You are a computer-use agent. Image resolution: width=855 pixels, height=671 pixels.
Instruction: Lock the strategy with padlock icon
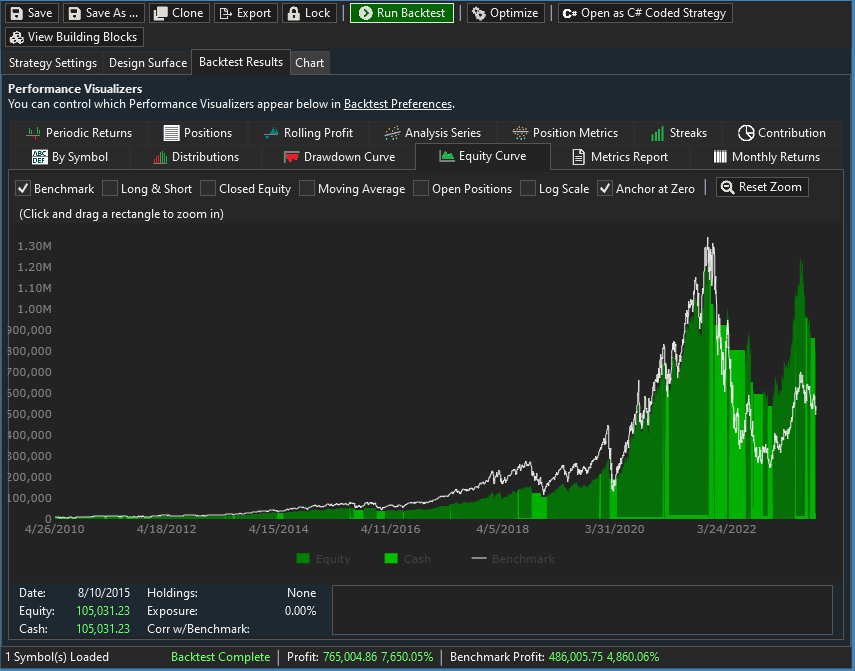click(x=293, y=13)
